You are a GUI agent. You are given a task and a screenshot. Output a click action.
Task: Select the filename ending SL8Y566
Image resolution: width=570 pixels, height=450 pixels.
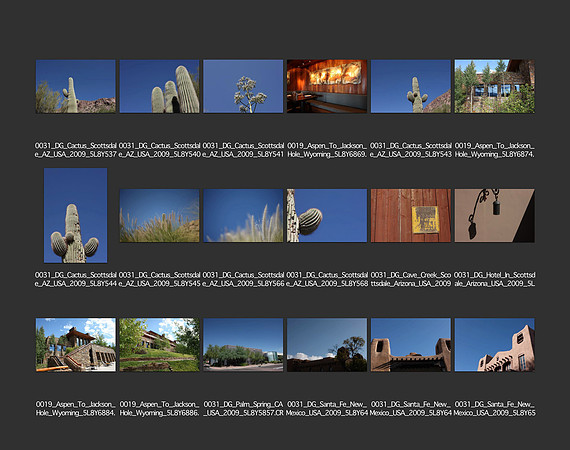click(x=243, y=279)
